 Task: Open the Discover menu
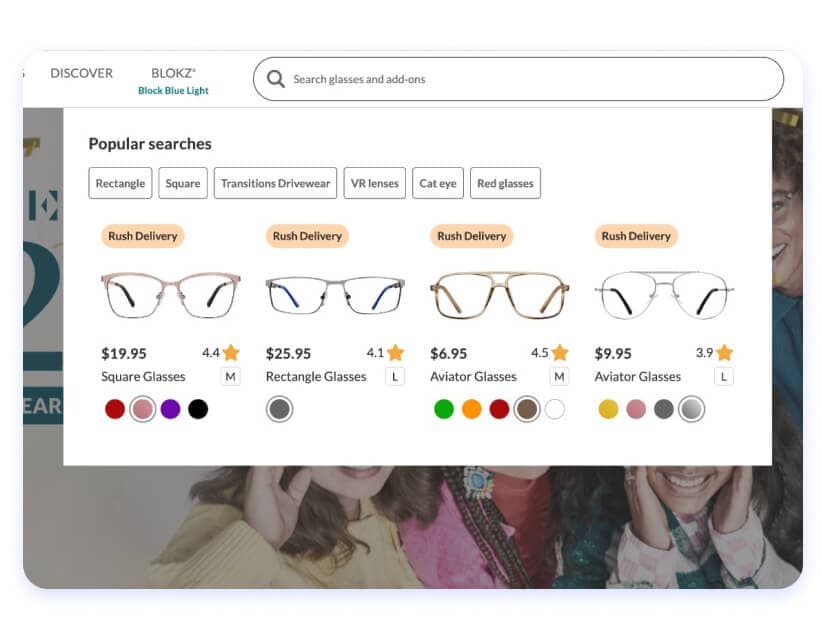[82, 73]
